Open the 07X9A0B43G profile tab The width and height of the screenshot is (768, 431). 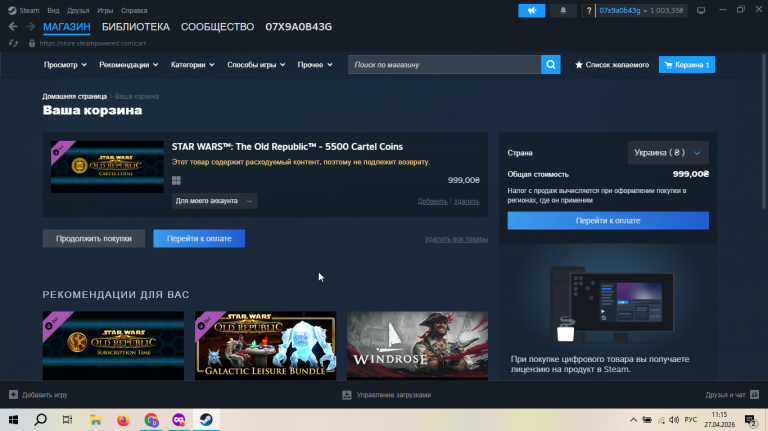pyautogui.click(x=299, y=27)
